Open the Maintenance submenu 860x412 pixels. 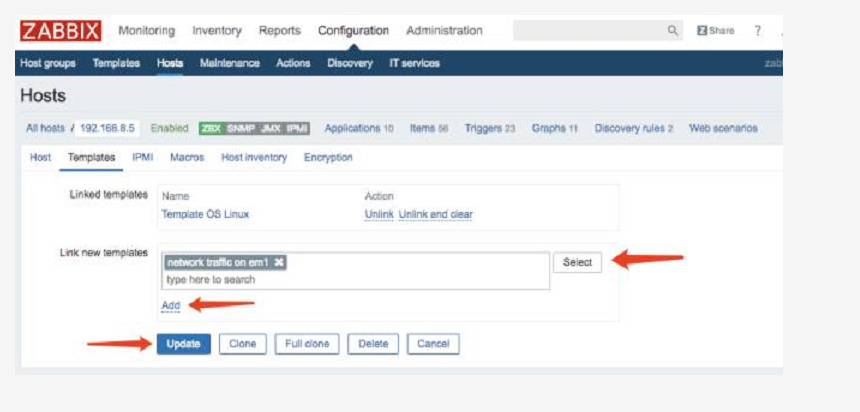click(230, 63)
